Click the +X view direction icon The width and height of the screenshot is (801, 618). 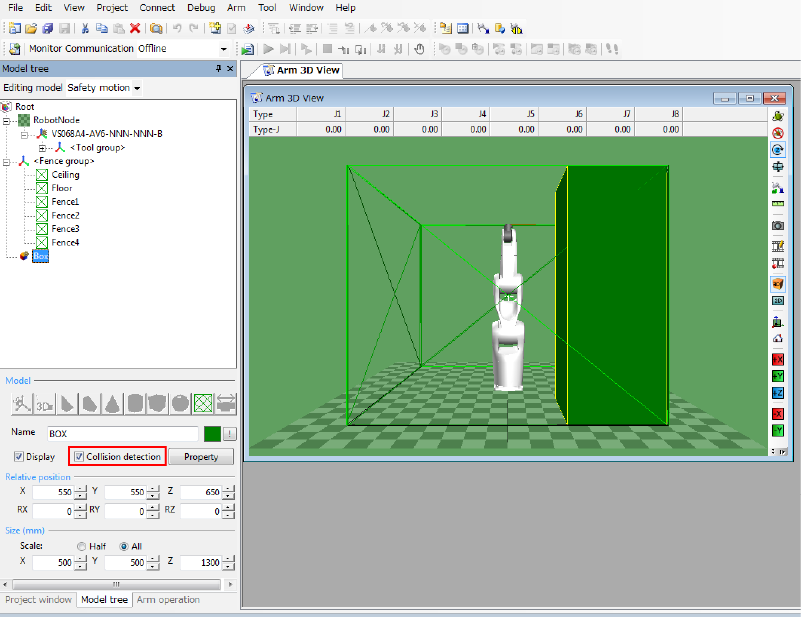(778, 358)
